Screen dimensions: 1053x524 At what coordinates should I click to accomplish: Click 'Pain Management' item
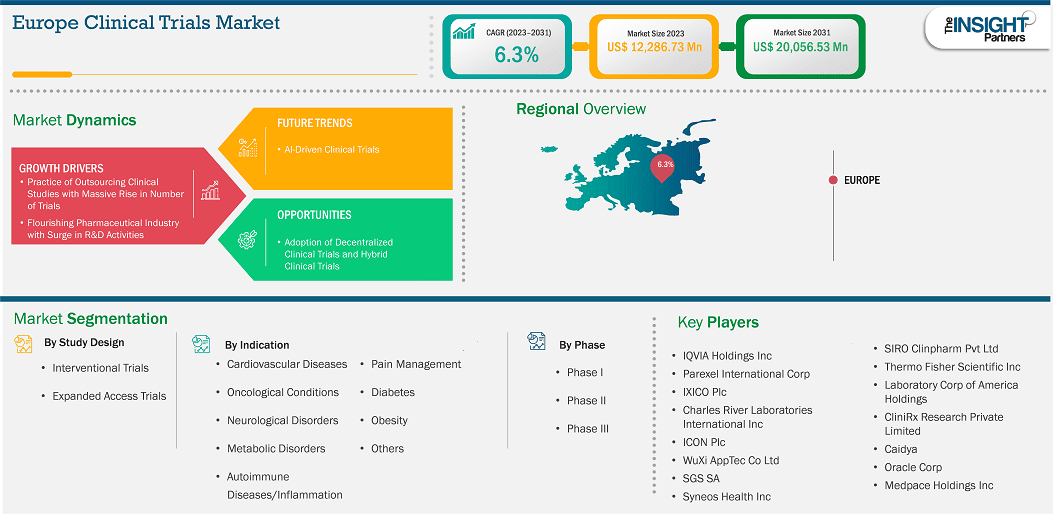416,364
